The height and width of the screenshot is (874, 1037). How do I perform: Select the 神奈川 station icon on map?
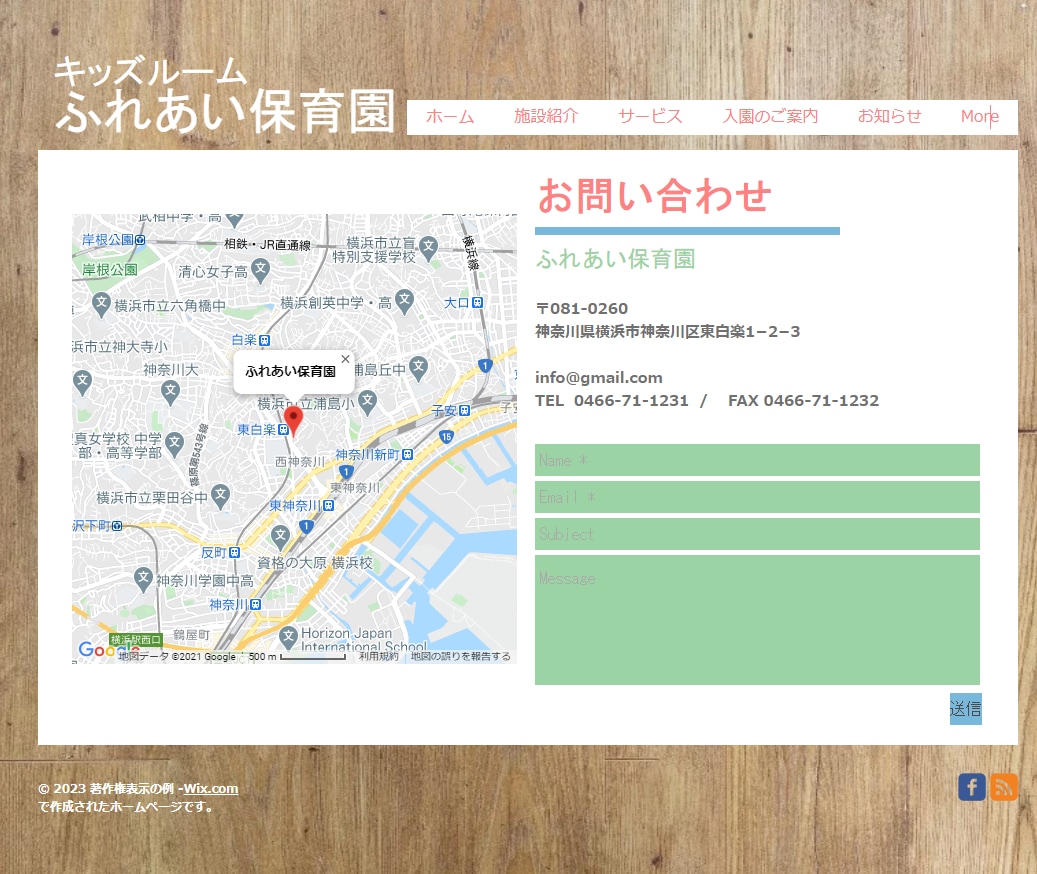[x=256, y=604]
